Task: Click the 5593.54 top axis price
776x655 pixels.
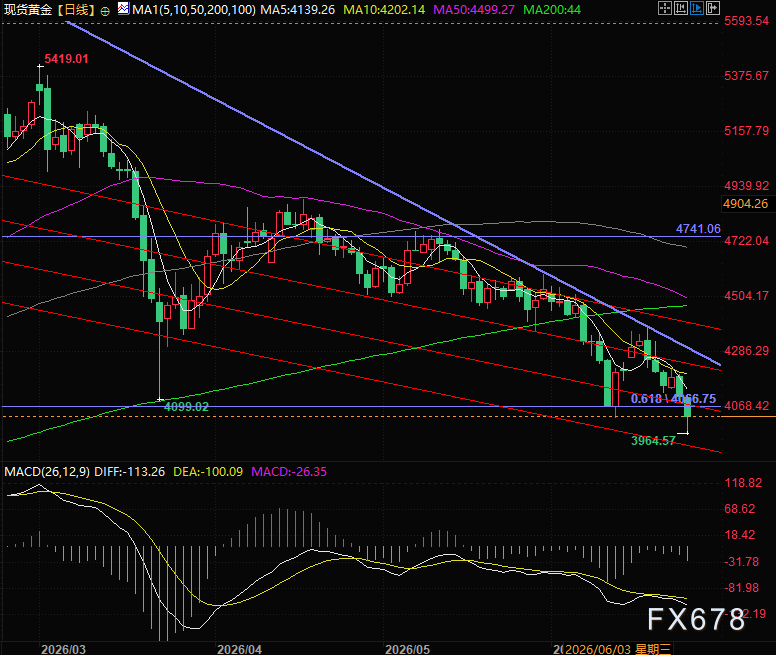Action: tap(747, 21)
